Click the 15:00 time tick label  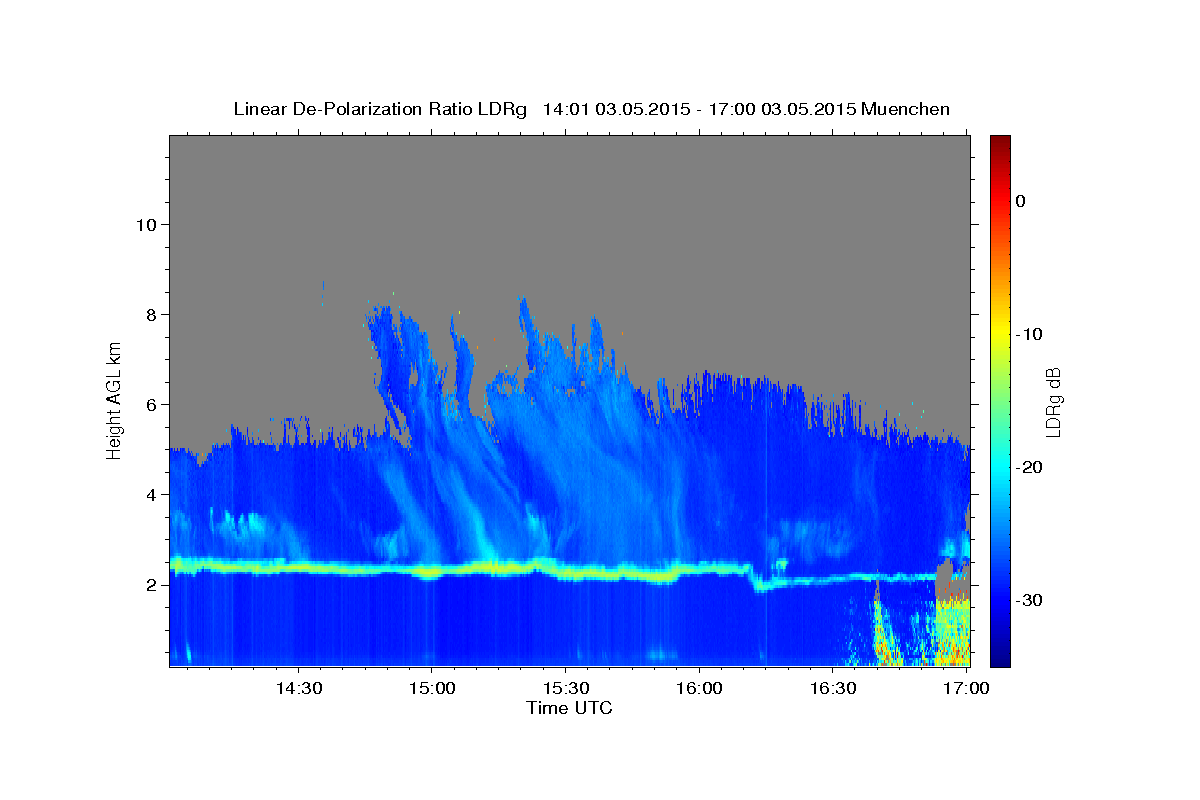(432, 688)
